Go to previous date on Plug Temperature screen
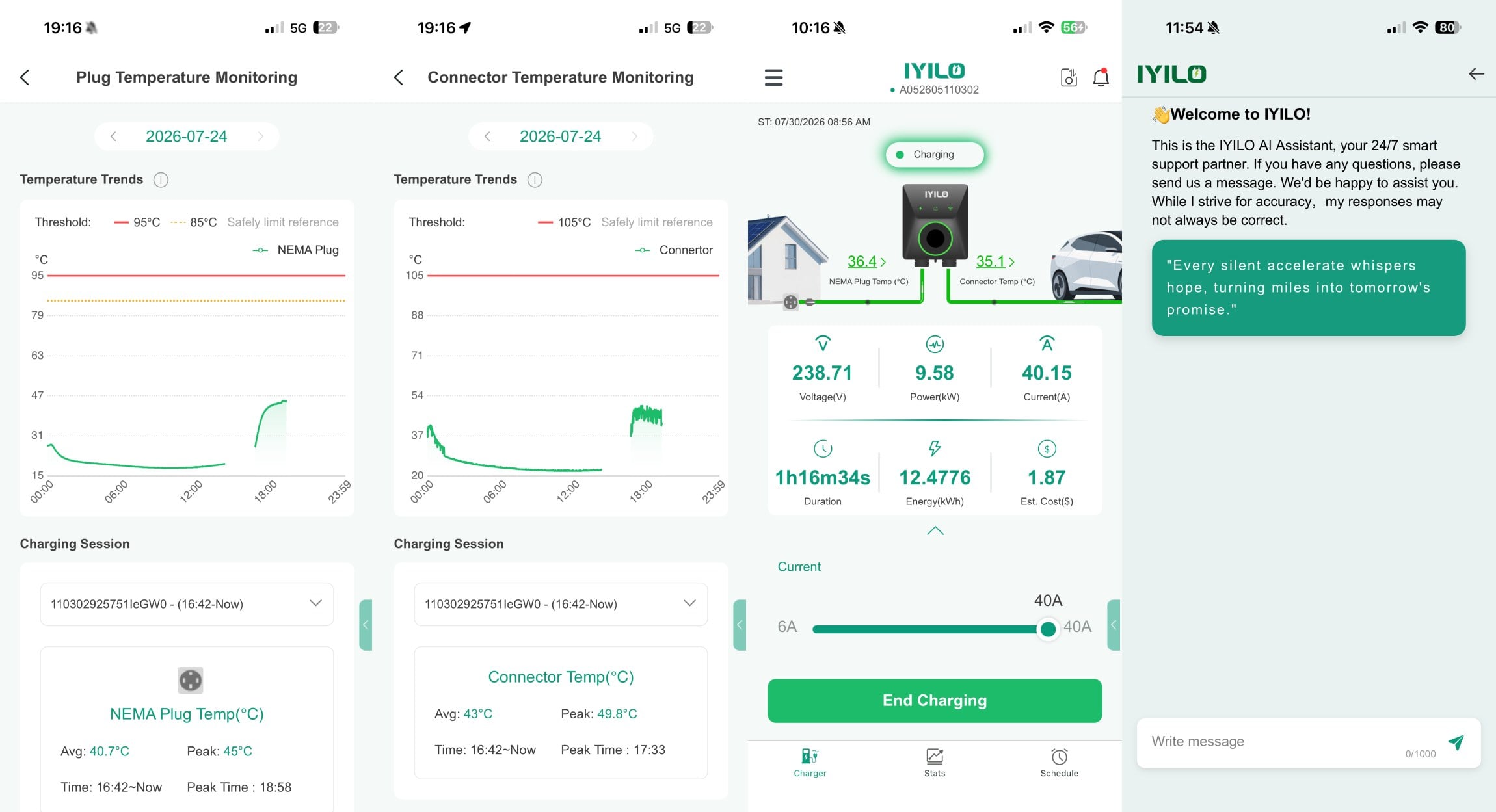Viewport: 1496px width, 812px height. [113, 137]
